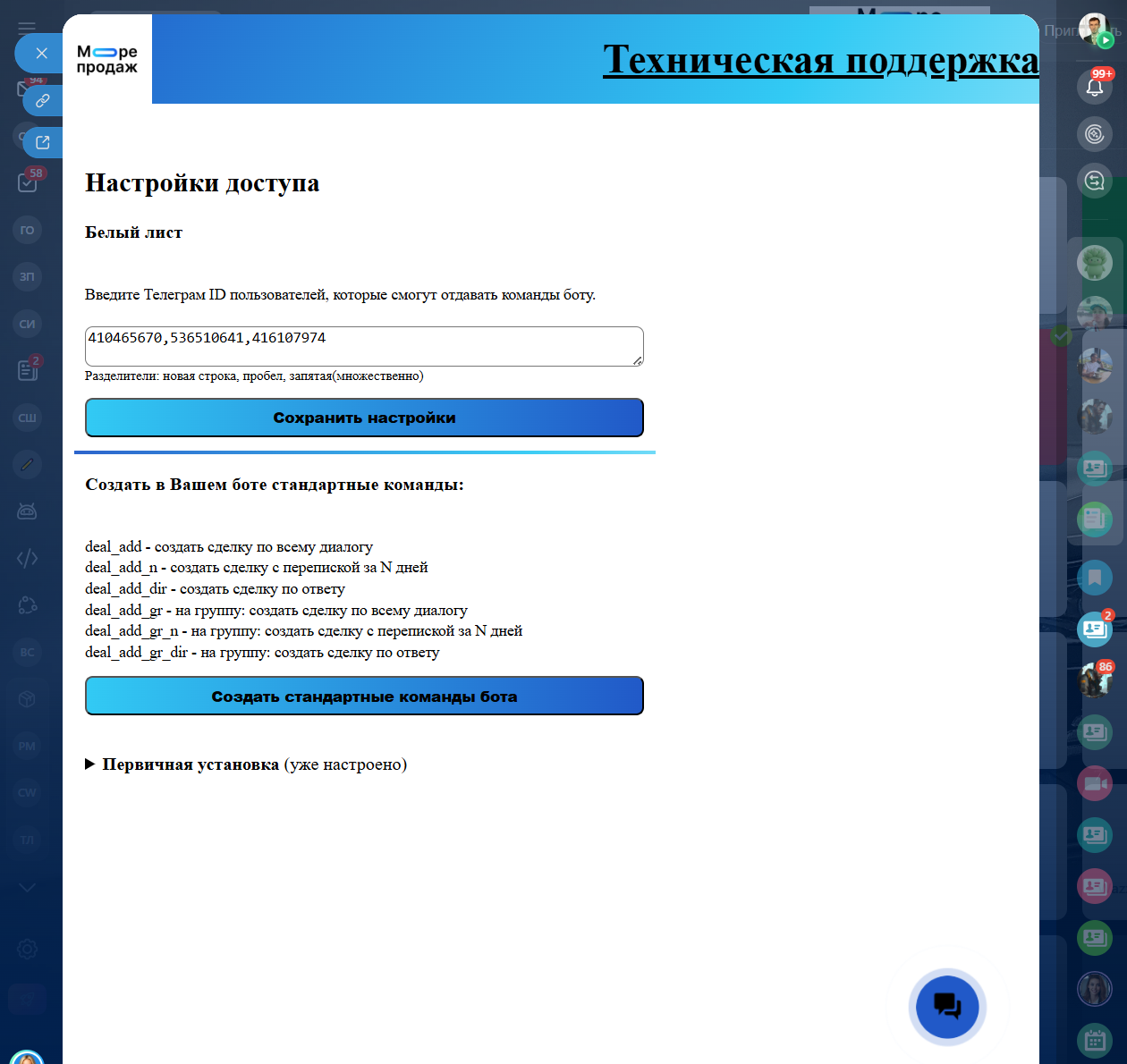Image resolution: width=1127 pixels, height=1064 pixels.
Task: Open the ТЛ sidebar item
Action: tap(28, 840)
